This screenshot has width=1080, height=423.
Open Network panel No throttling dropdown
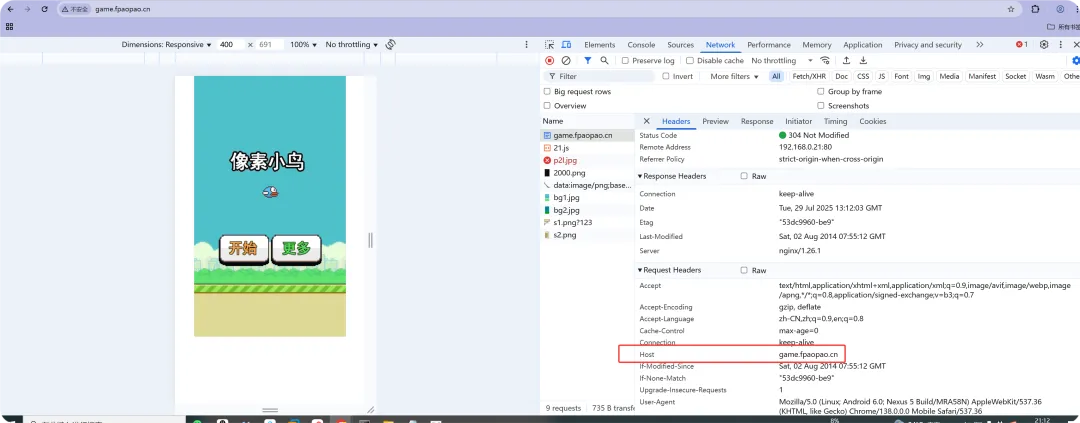pyautogui.click(x=782, y=61)
